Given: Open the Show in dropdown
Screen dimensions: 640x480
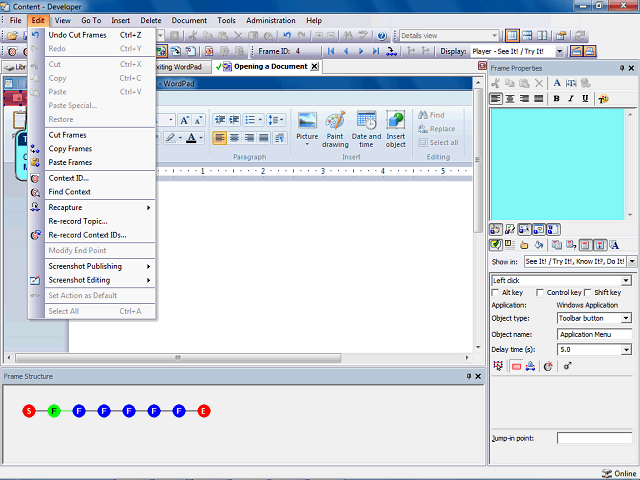Looking at the screenshot, I should point(632,262).
